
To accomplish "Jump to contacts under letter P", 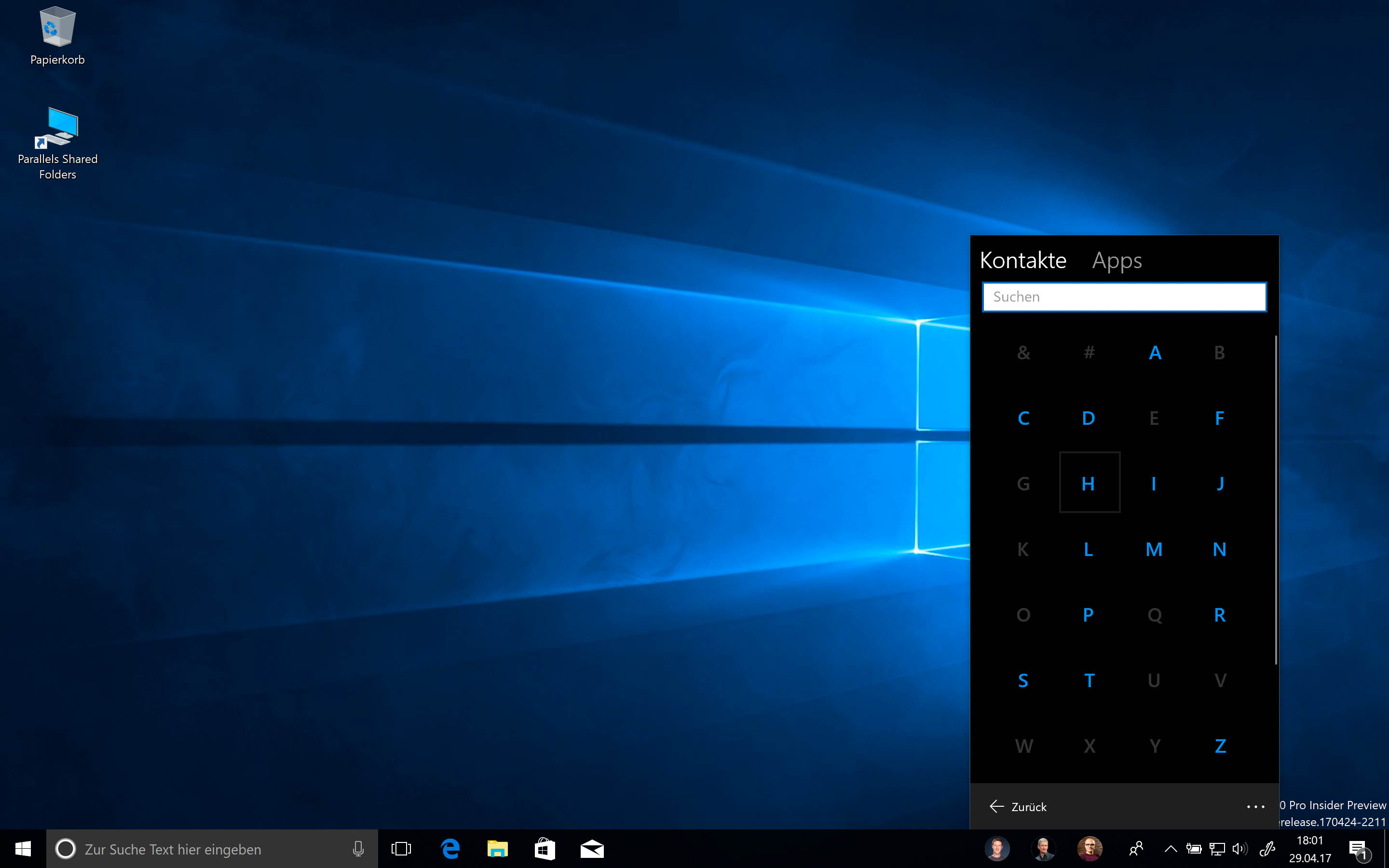I will point(1089,614).
